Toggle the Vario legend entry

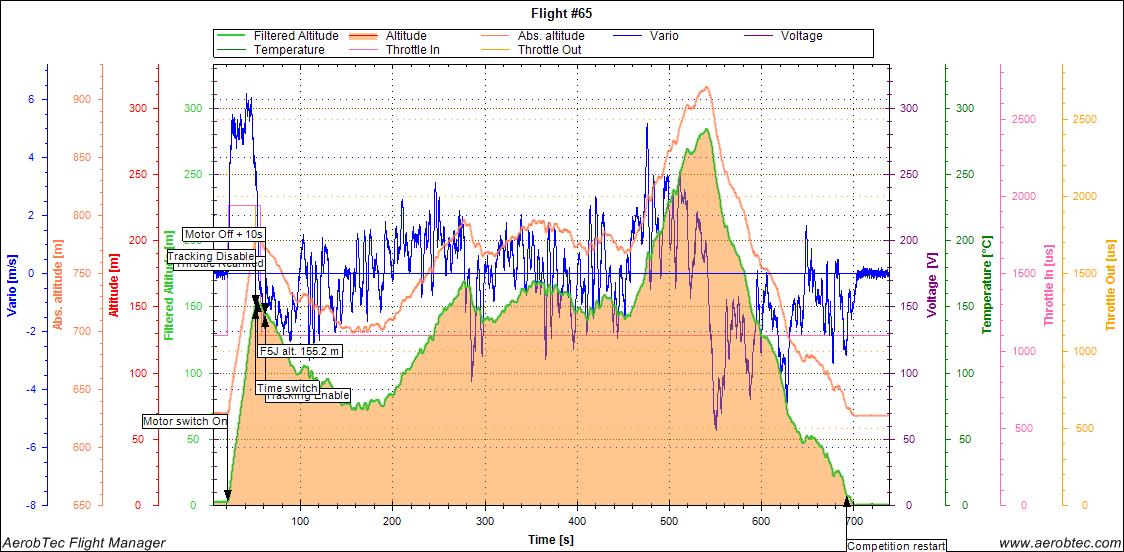661,36
